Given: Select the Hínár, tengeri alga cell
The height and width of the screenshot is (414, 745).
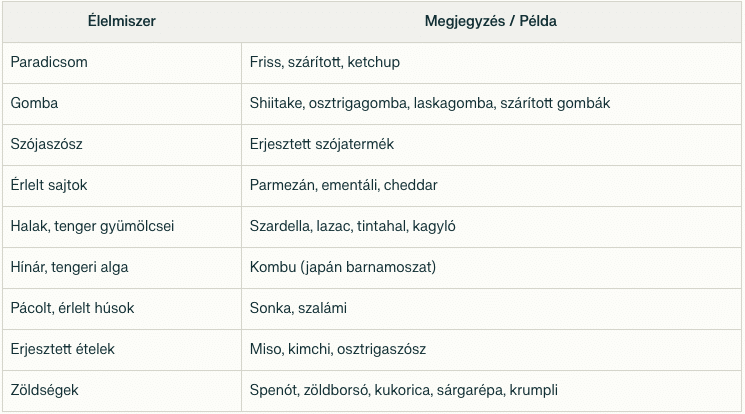Looking at the screenshot, I should 122,268.
